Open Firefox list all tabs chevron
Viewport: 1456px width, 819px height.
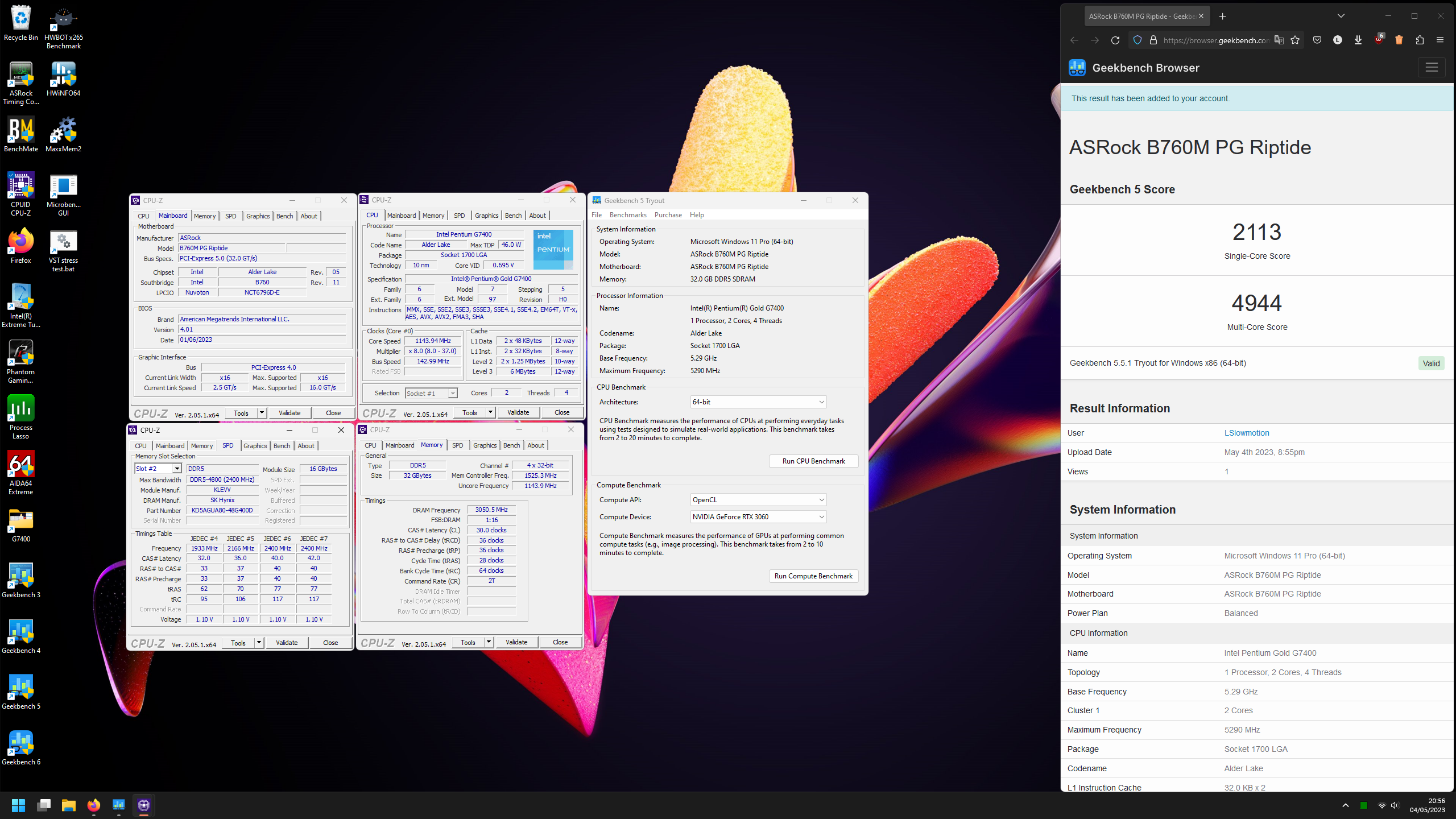1341,16
